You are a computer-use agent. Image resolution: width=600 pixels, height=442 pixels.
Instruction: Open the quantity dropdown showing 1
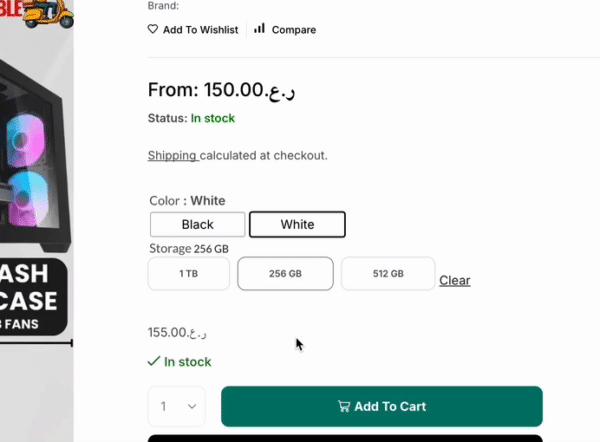[x=176, y=407]
